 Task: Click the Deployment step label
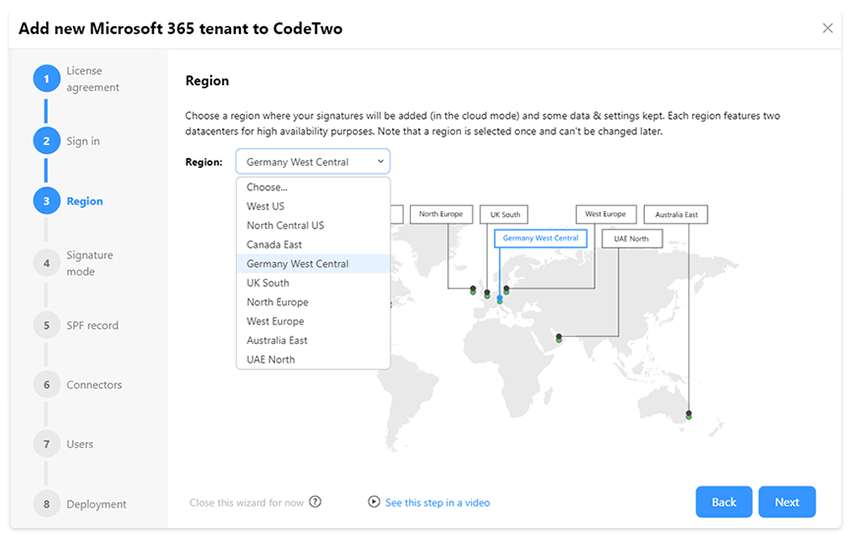pyautogui.click(x=96, y=504)
